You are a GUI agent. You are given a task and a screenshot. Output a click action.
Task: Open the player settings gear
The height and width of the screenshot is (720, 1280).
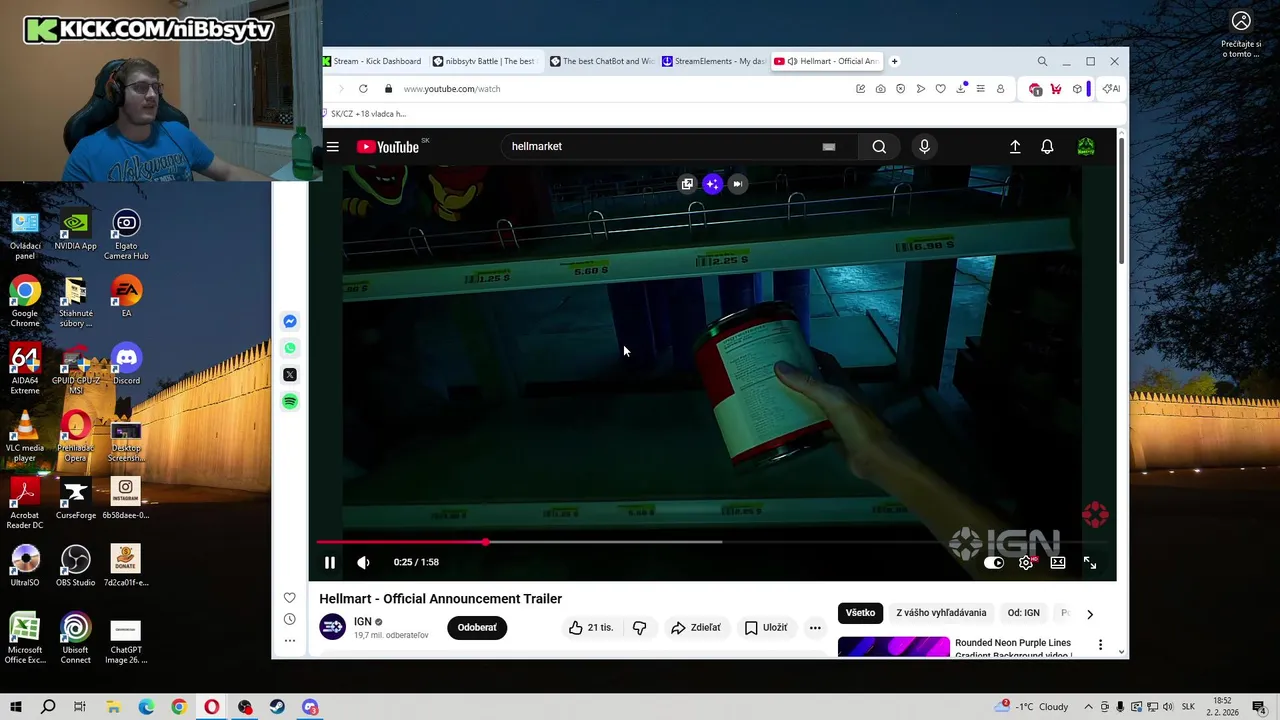coord(1026,563)
